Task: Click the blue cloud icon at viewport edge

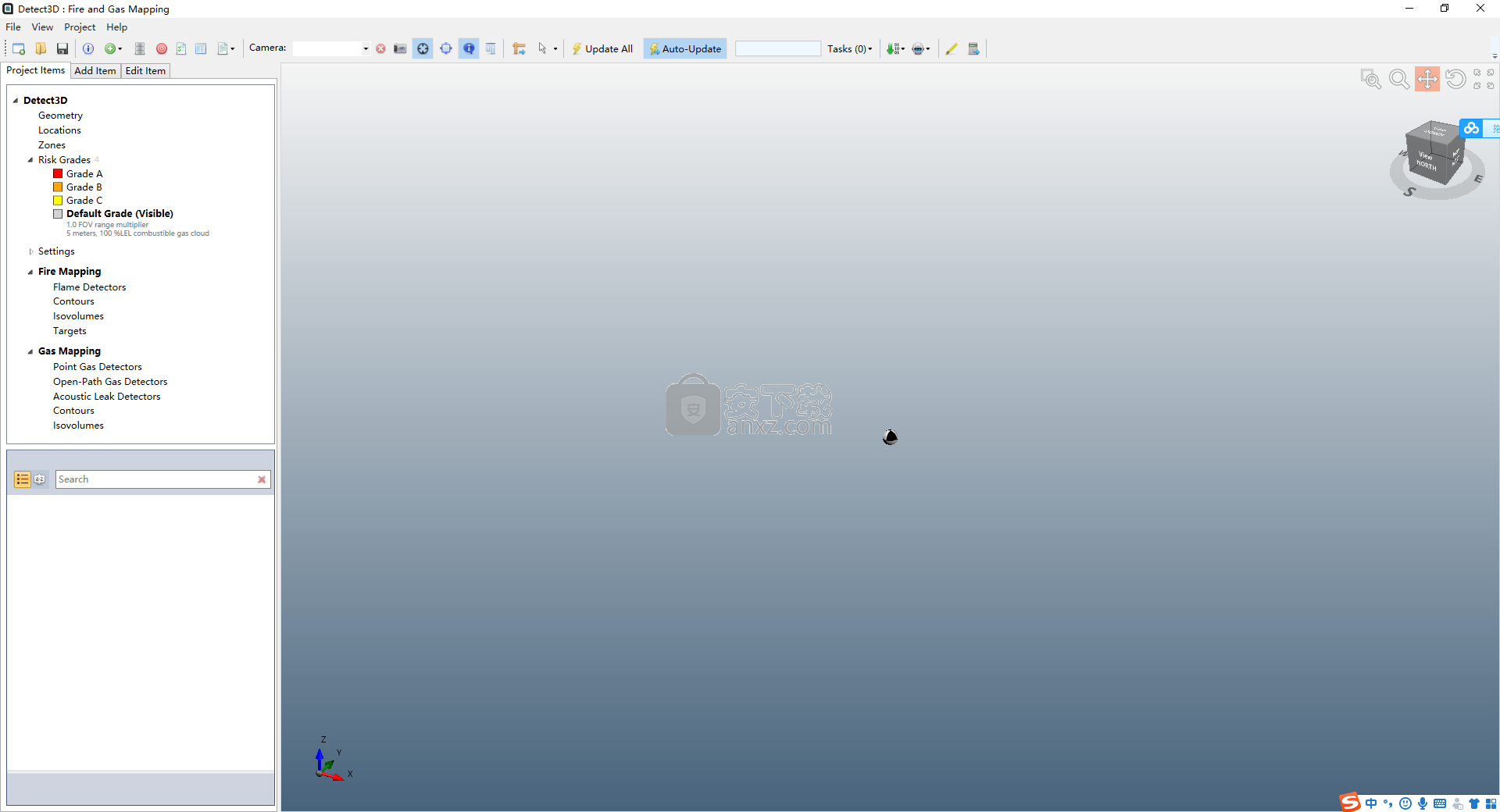Action: pyautogui.click(x=1471, y=128)
